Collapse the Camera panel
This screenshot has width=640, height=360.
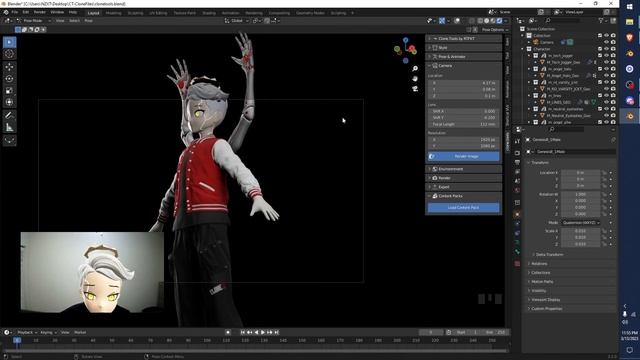point(464,66)
